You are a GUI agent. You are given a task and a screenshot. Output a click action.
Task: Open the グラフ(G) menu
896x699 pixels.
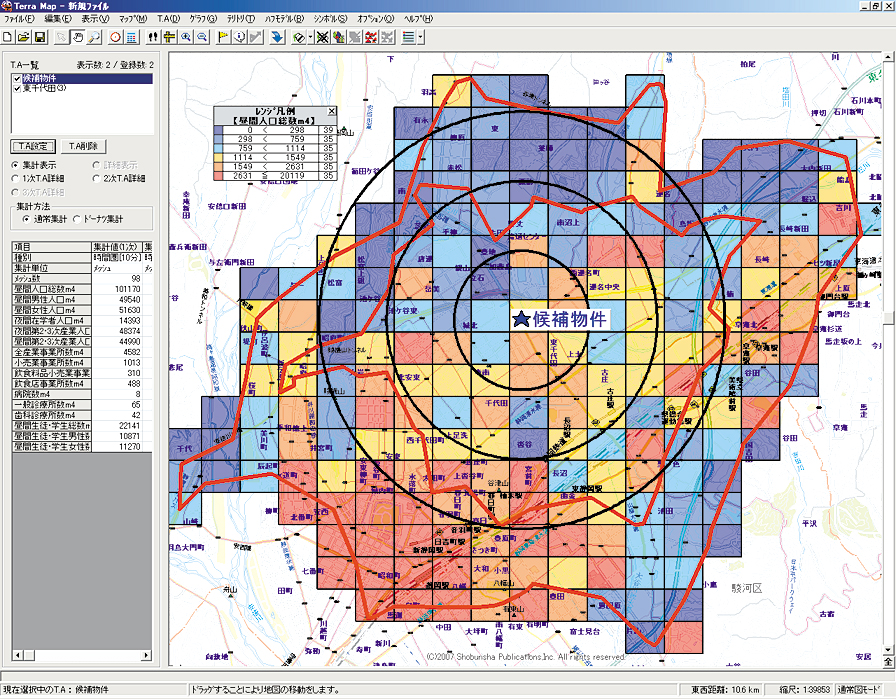coord(203,19)
